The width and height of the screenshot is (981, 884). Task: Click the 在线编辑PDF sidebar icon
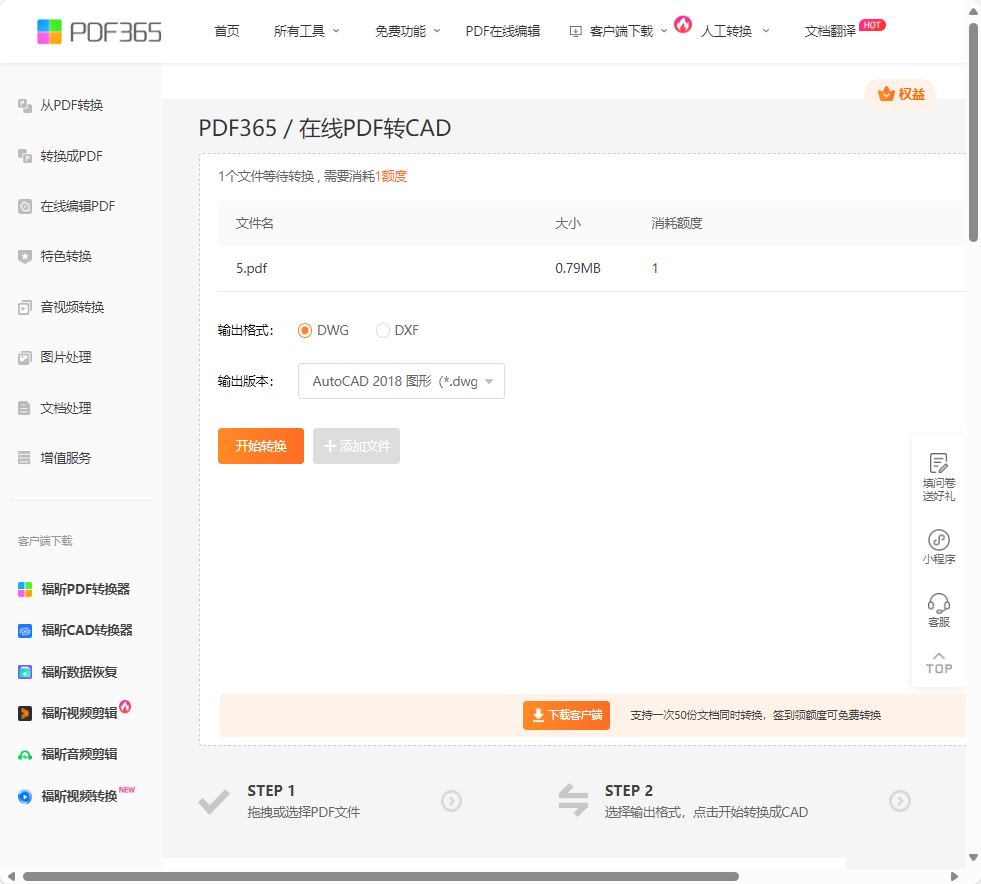coord(25,206)
